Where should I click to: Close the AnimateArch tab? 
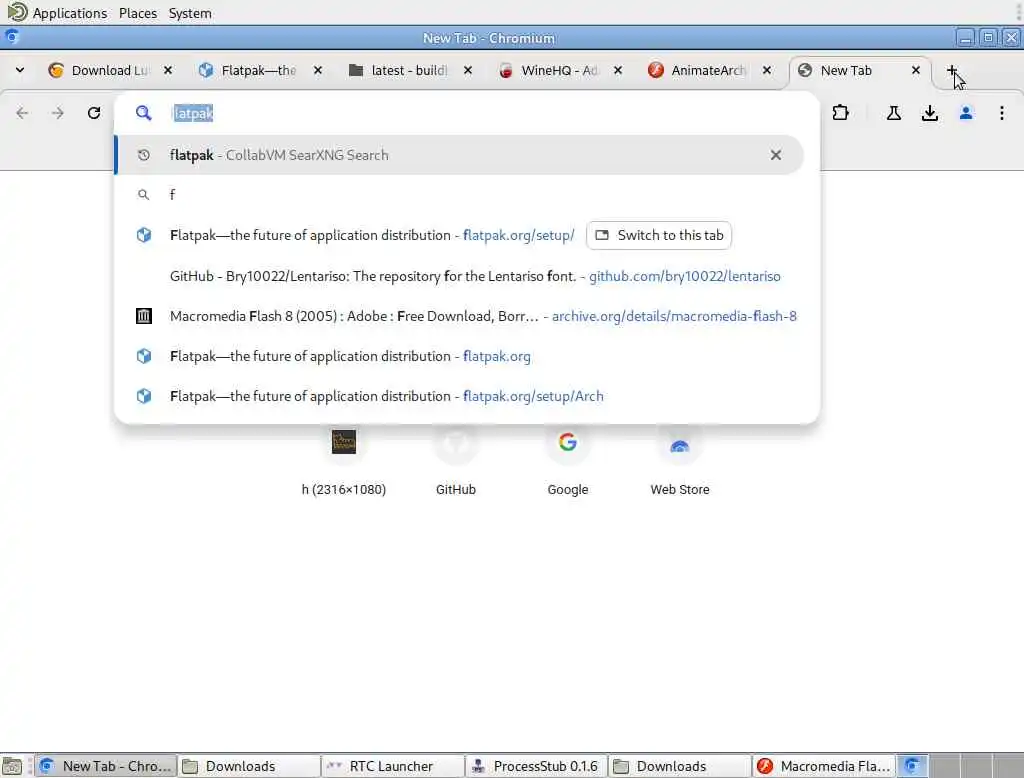(767, 70)
